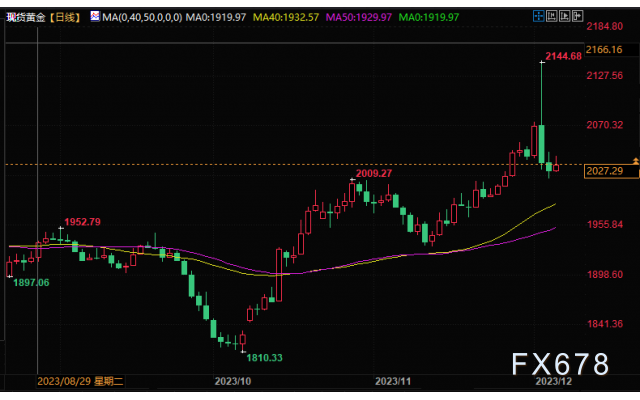640x400 pixels.
Task: Click the lowest candle at 1810.33
Action: click(x=243, y=340)
